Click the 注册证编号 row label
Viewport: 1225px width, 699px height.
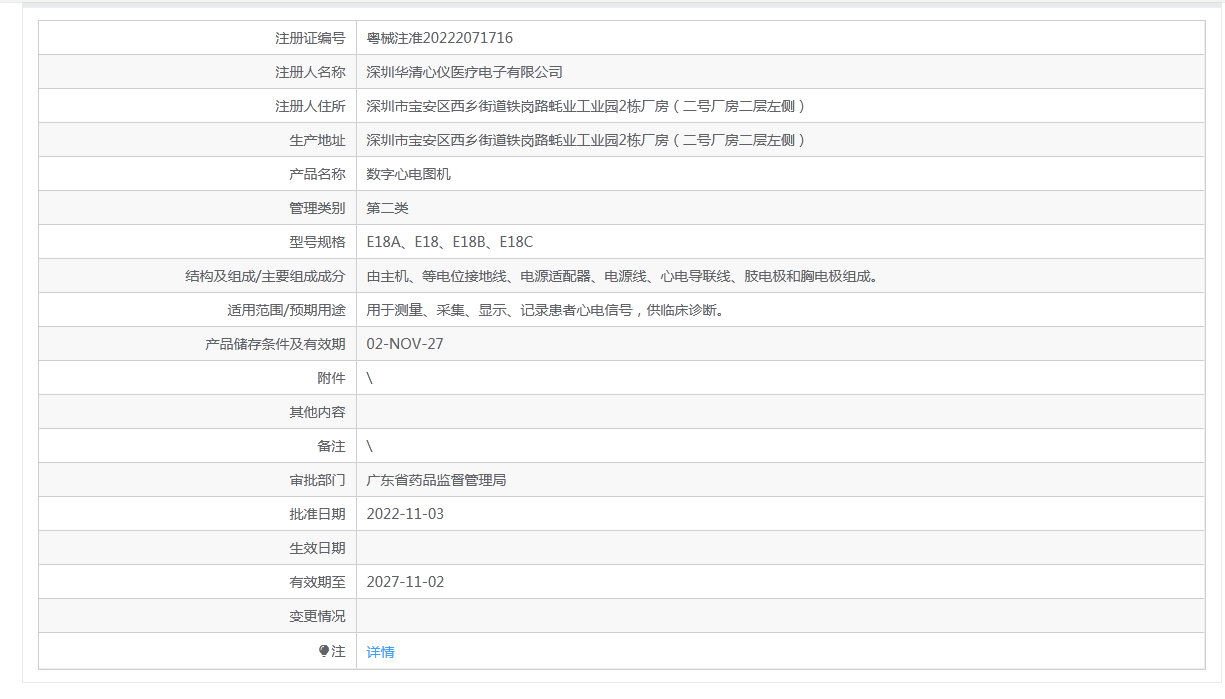point(310,38)
